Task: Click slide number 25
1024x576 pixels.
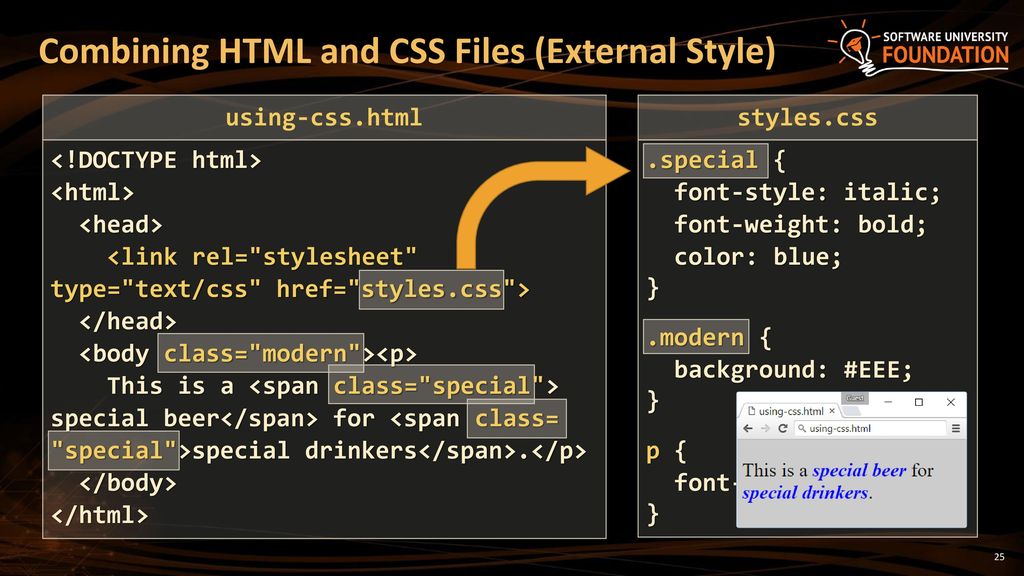Action: tap(999, 557)
